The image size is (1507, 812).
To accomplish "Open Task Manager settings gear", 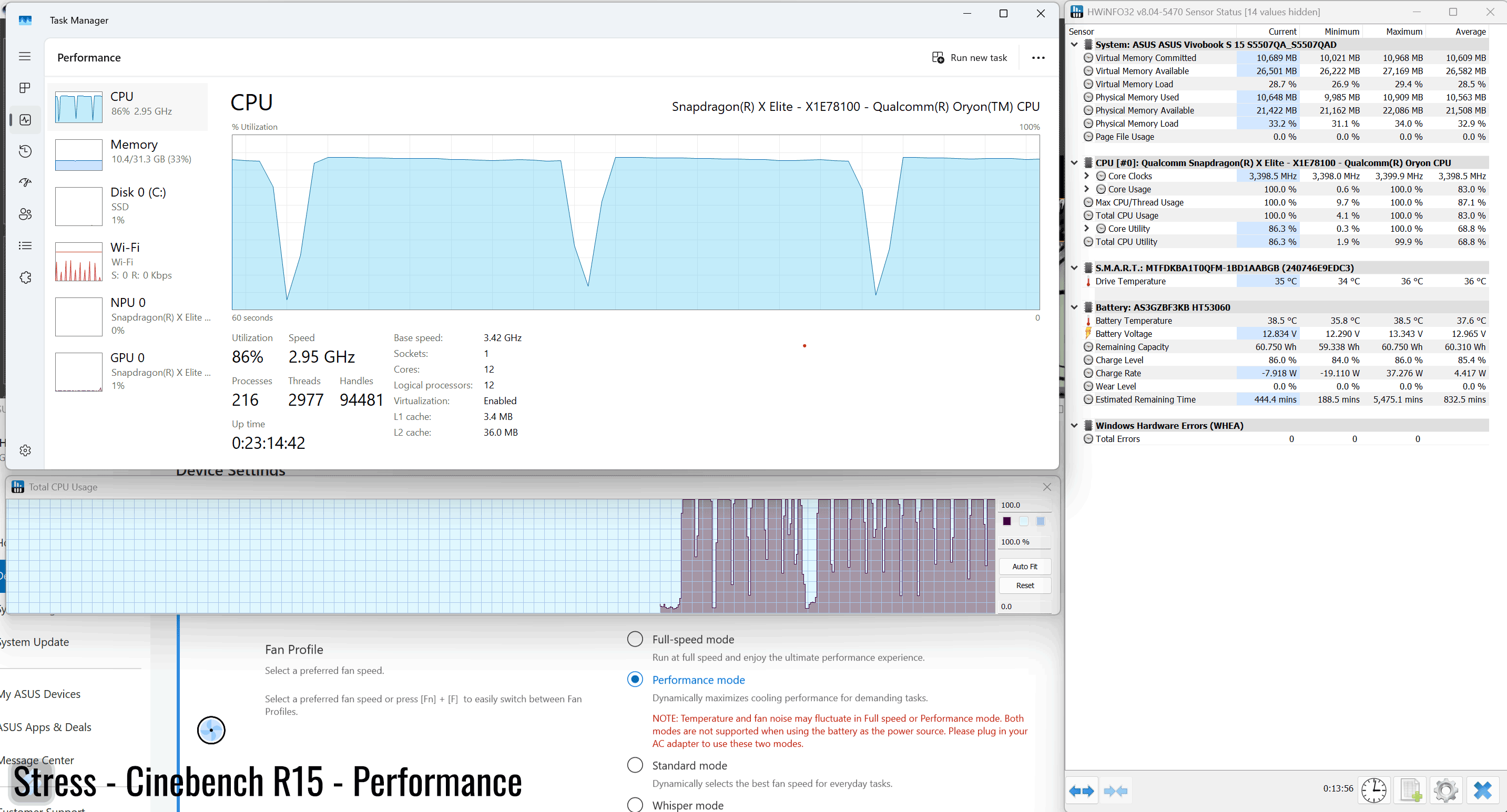I will (x=25, y=450).
